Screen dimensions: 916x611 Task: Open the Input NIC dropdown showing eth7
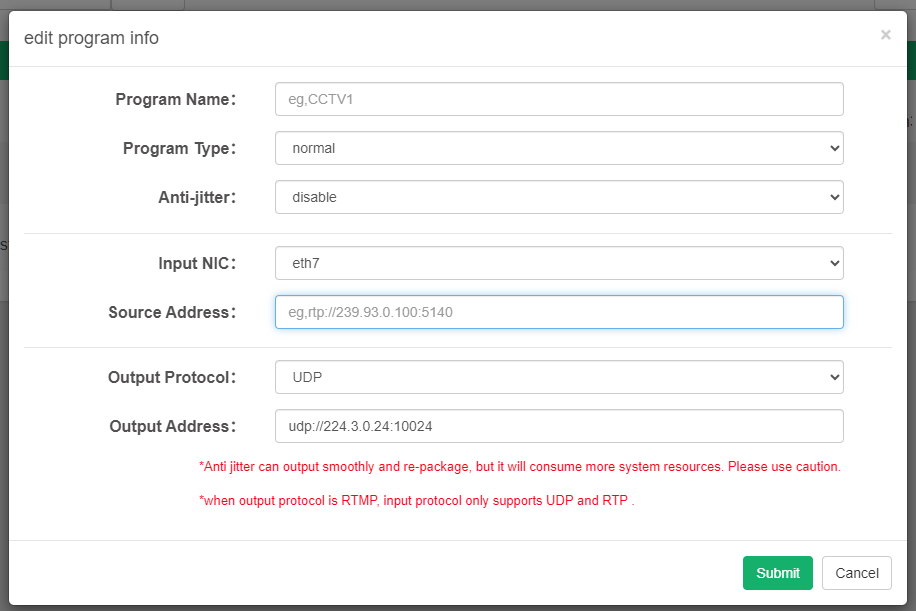[x=558, y=263]
